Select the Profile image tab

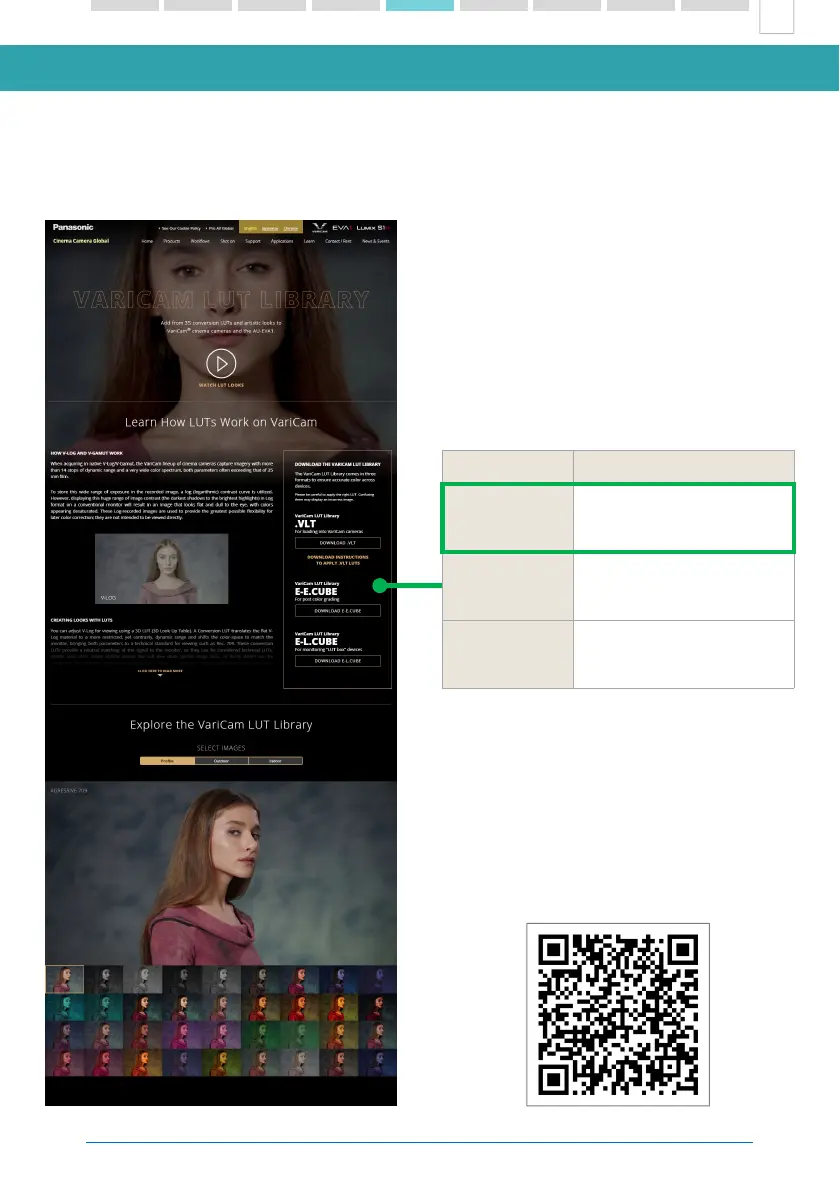click(167, 760)
